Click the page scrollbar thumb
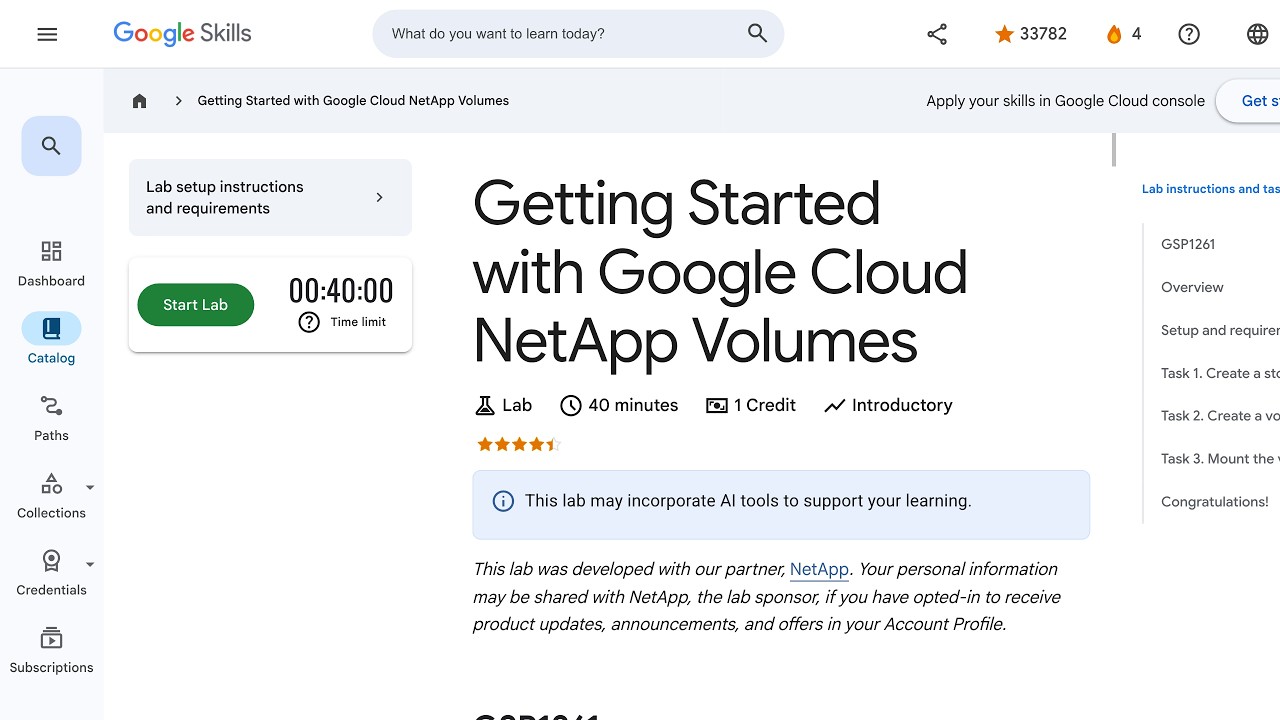Viewport: 1280px width, 720px height. click(1113, 150)
